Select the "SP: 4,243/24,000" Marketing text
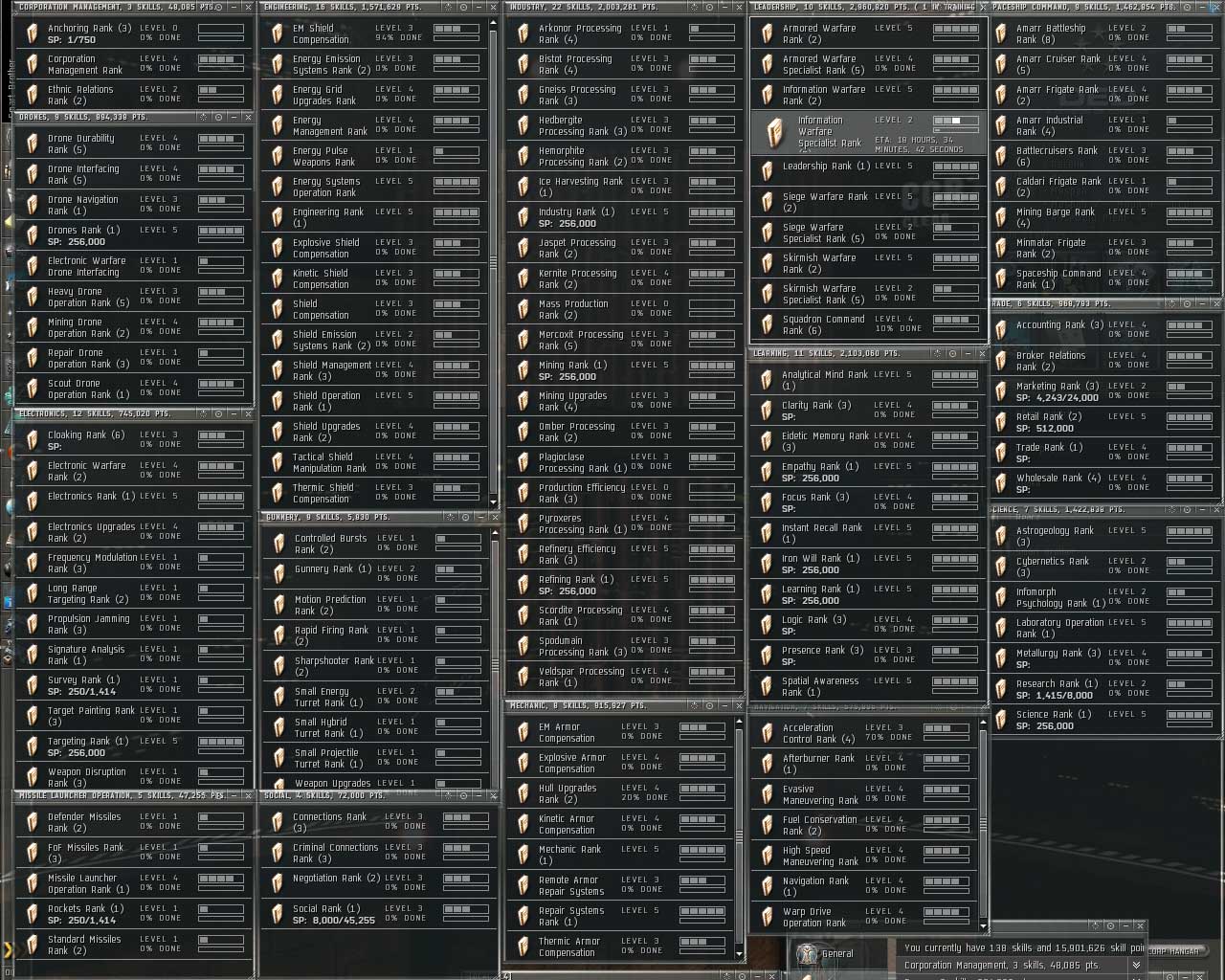Image resolution: width=1225 pixels, height=980 pixels. pyautogui.click(x=1058, y=398)
